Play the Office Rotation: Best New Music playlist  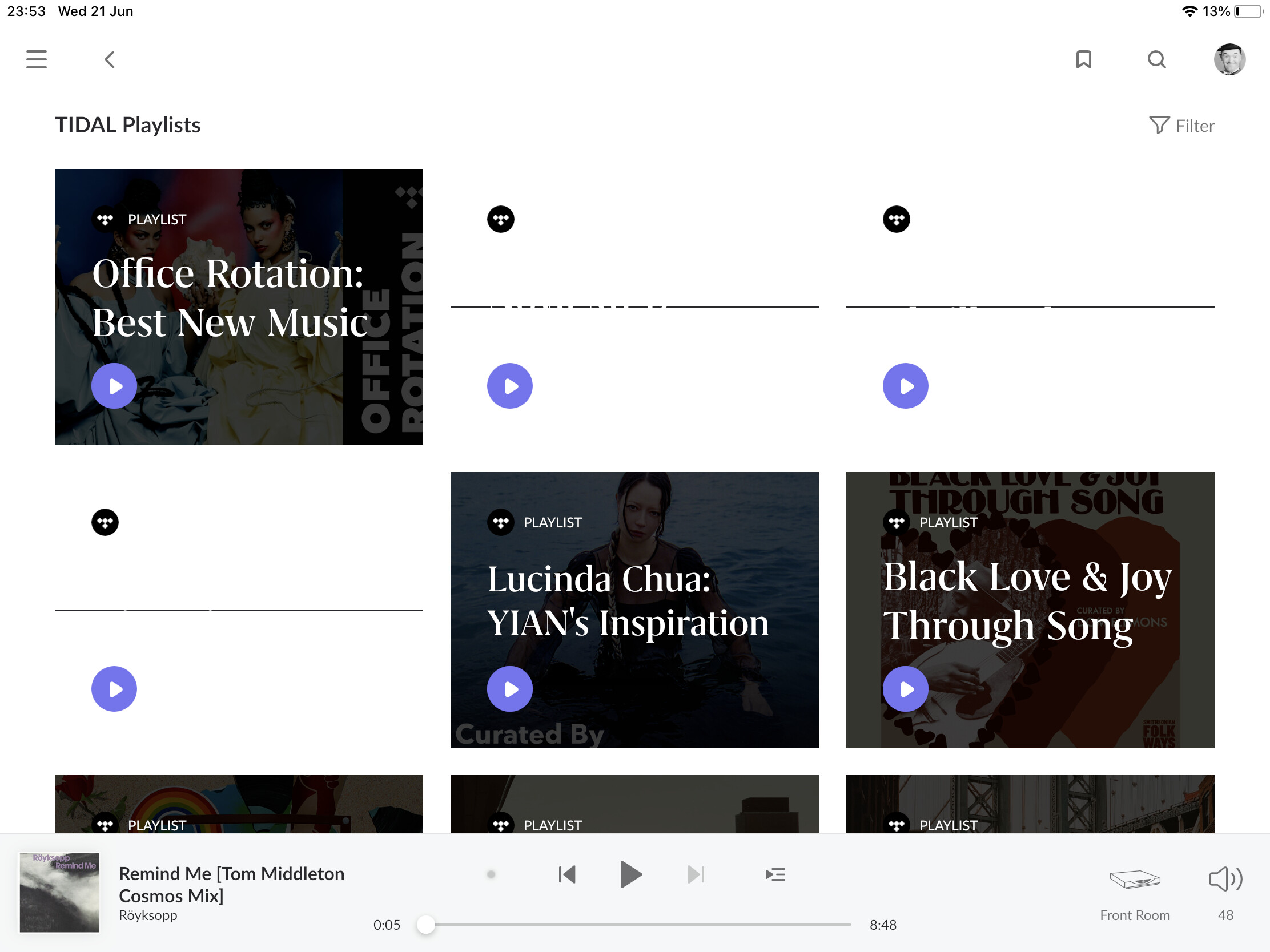114,386
